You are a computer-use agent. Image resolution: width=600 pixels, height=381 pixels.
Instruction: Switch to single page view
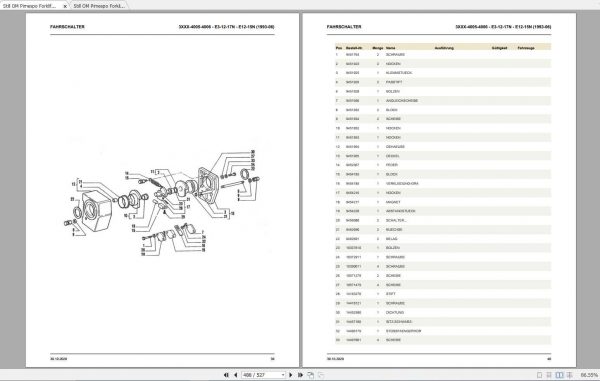[539, 375]
